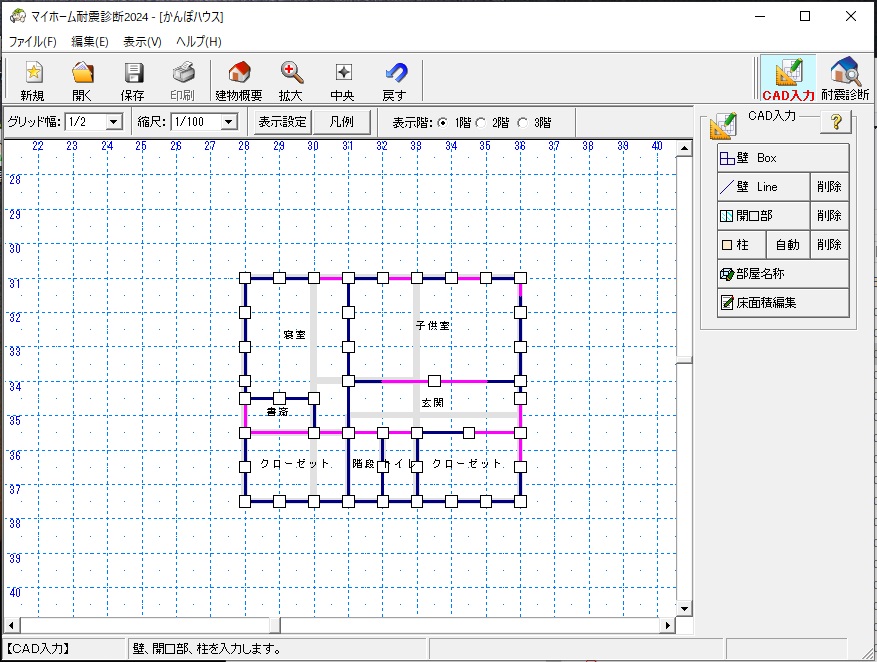Select 2階 floor radio button
The image size is (877, 662).
tap(480, 122)
